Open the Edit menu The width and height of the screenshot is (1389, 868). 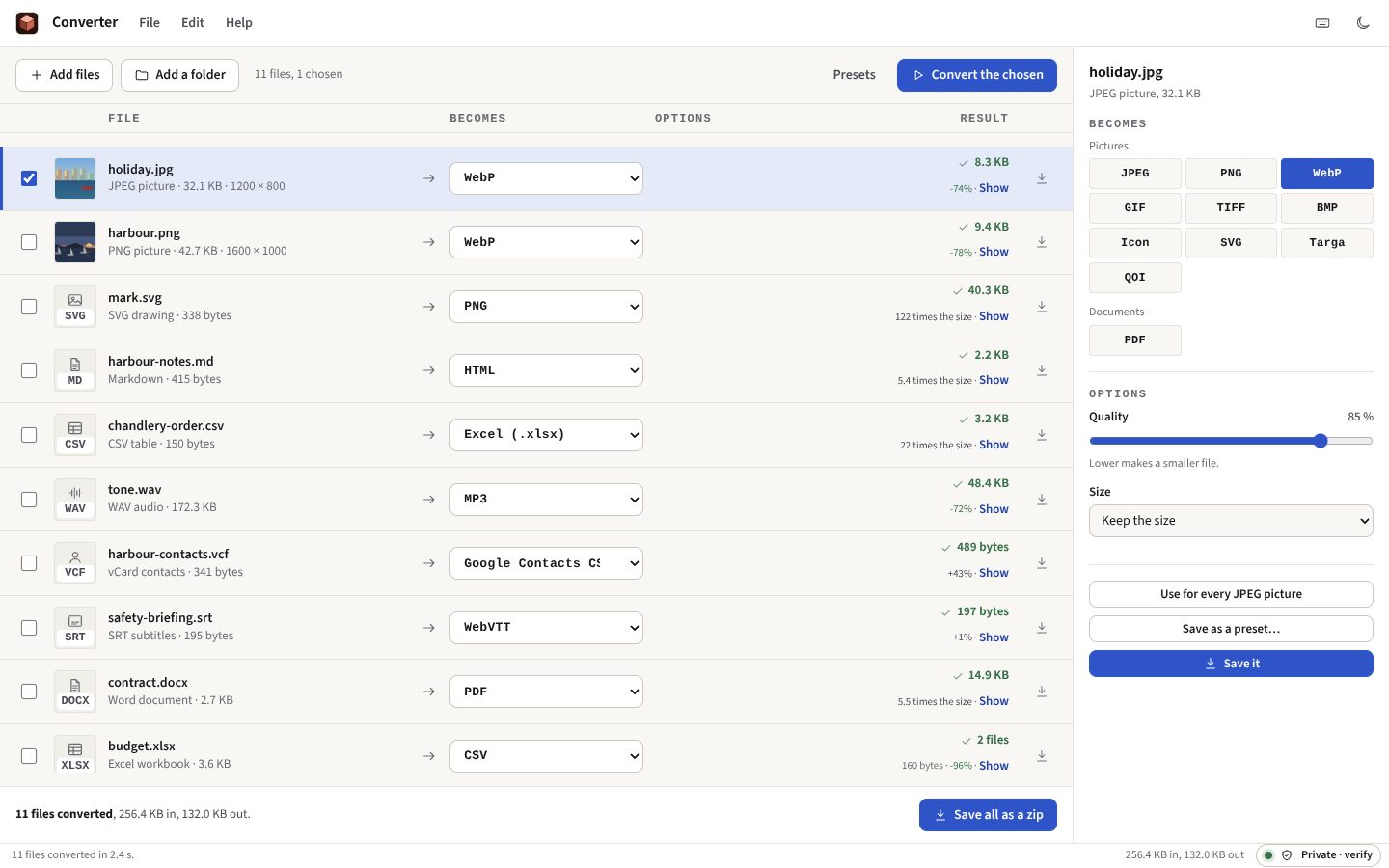193,23
